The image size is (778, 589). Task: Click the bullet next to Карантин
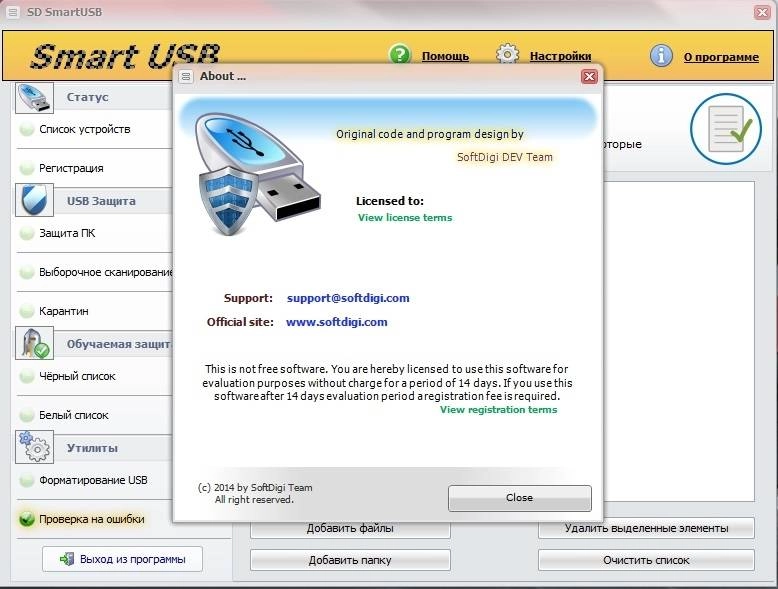(x=26, y=311)
